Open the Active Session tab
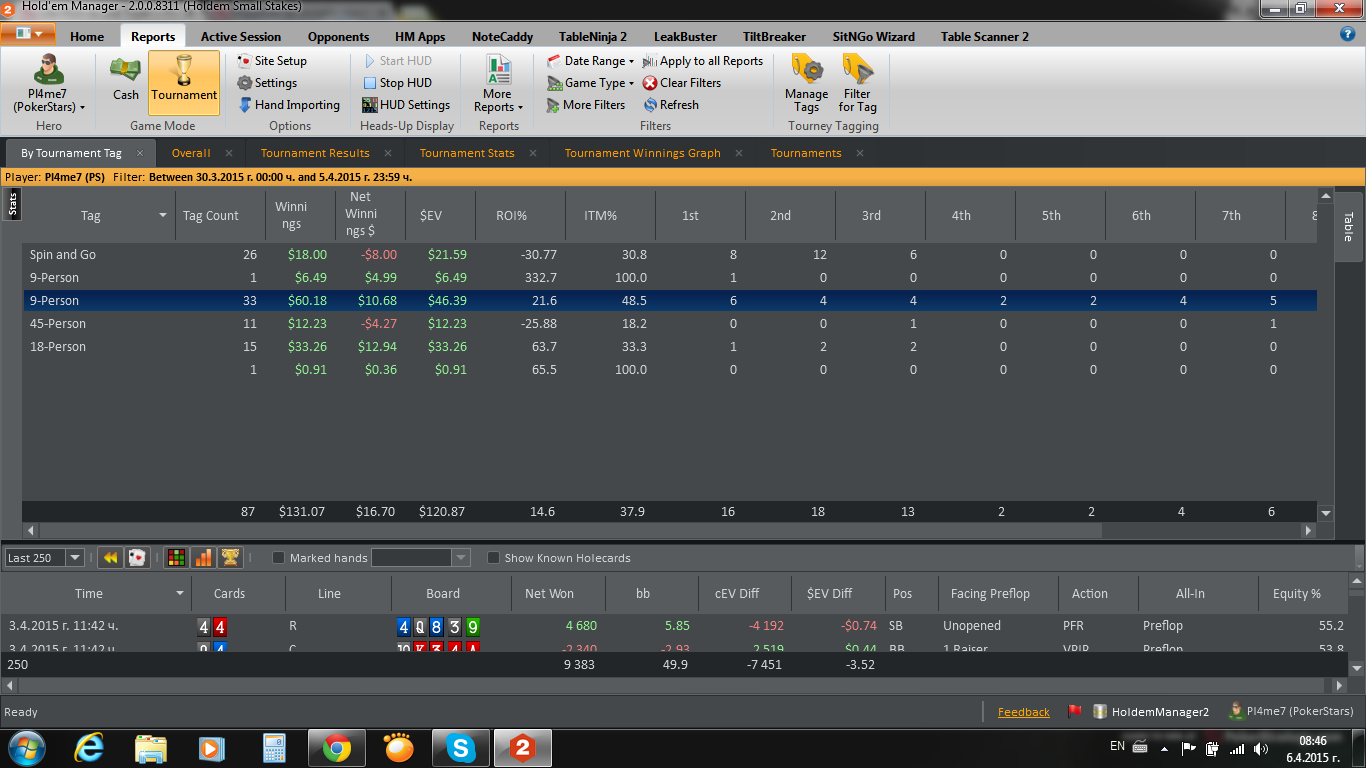Viewport: 1366px width, 768px height. coord(241,37)
